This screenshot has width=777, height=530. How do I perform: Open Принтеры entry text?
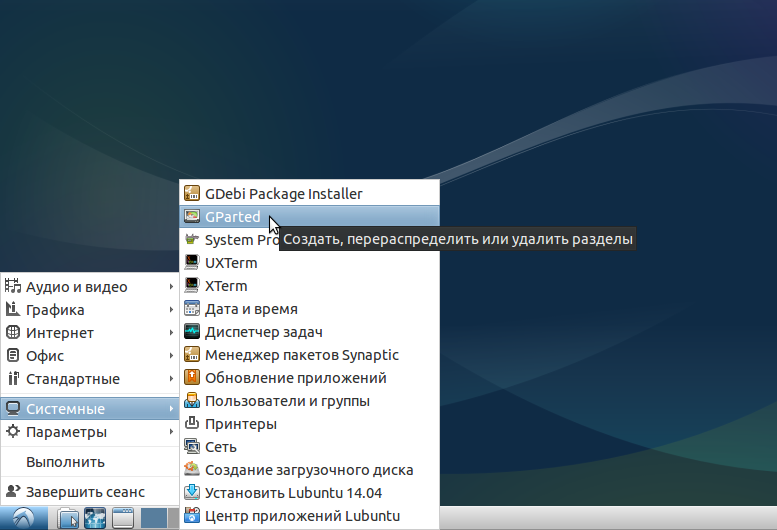(x=241, y=424)
